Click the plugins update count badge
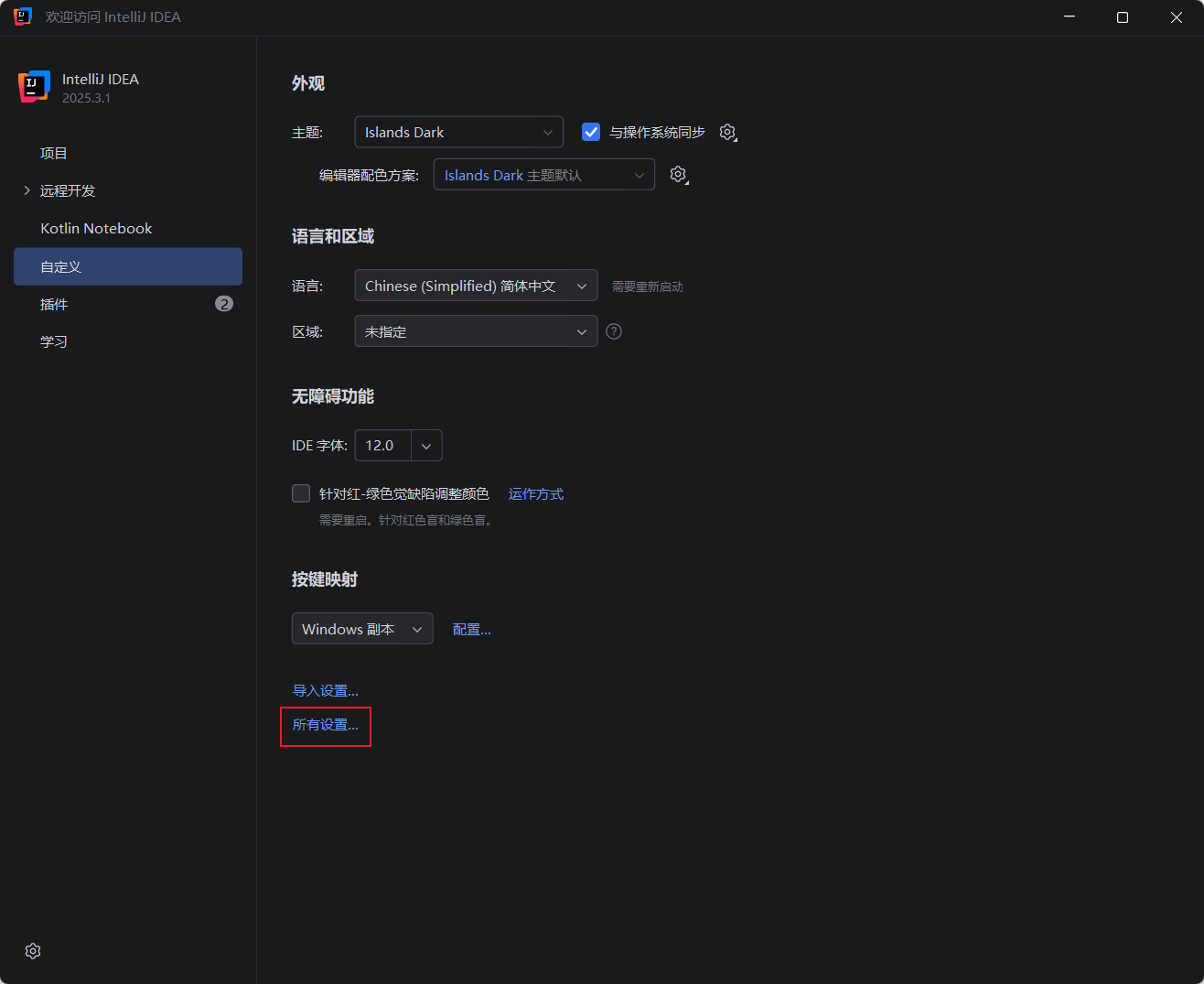The width and height of the screenshot is (1204, 984). pos(224,304)
